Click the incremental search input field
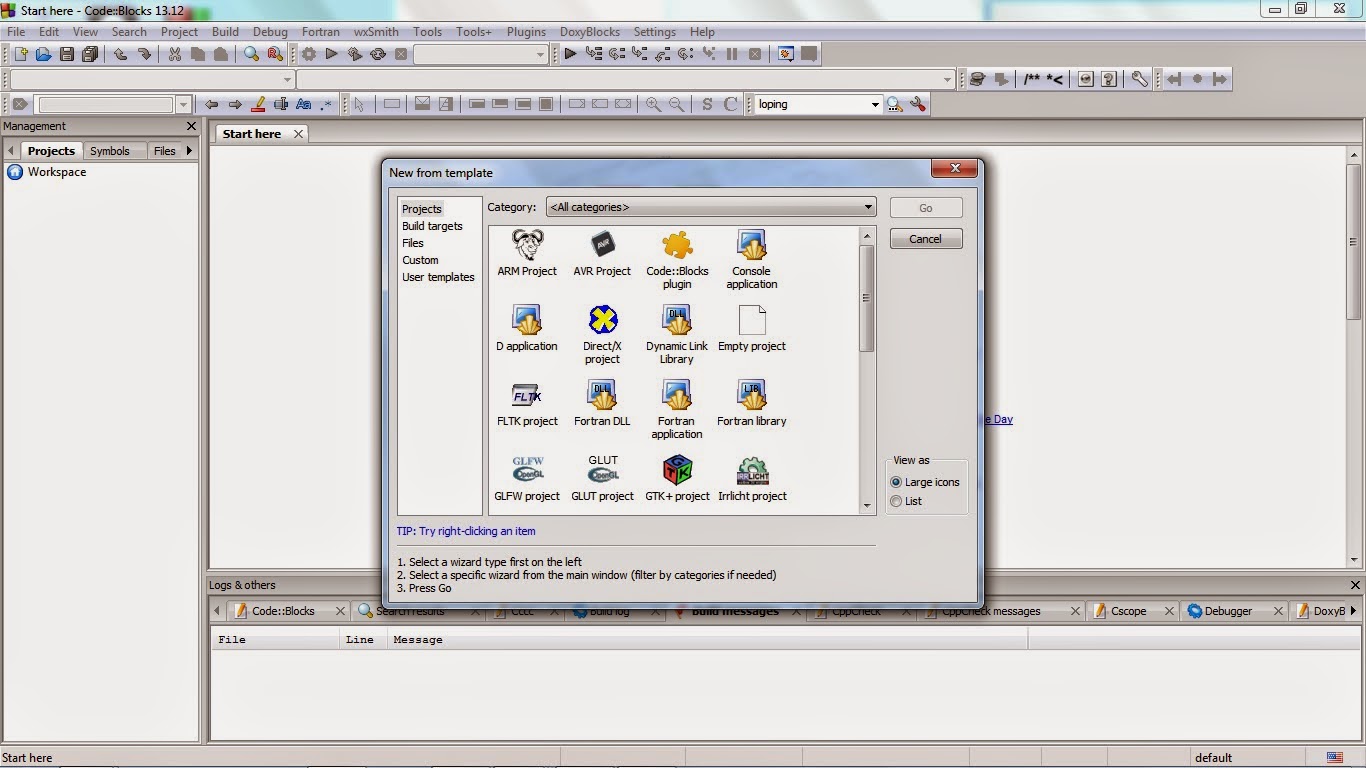 pyautogui.click(x=106, y=104)
